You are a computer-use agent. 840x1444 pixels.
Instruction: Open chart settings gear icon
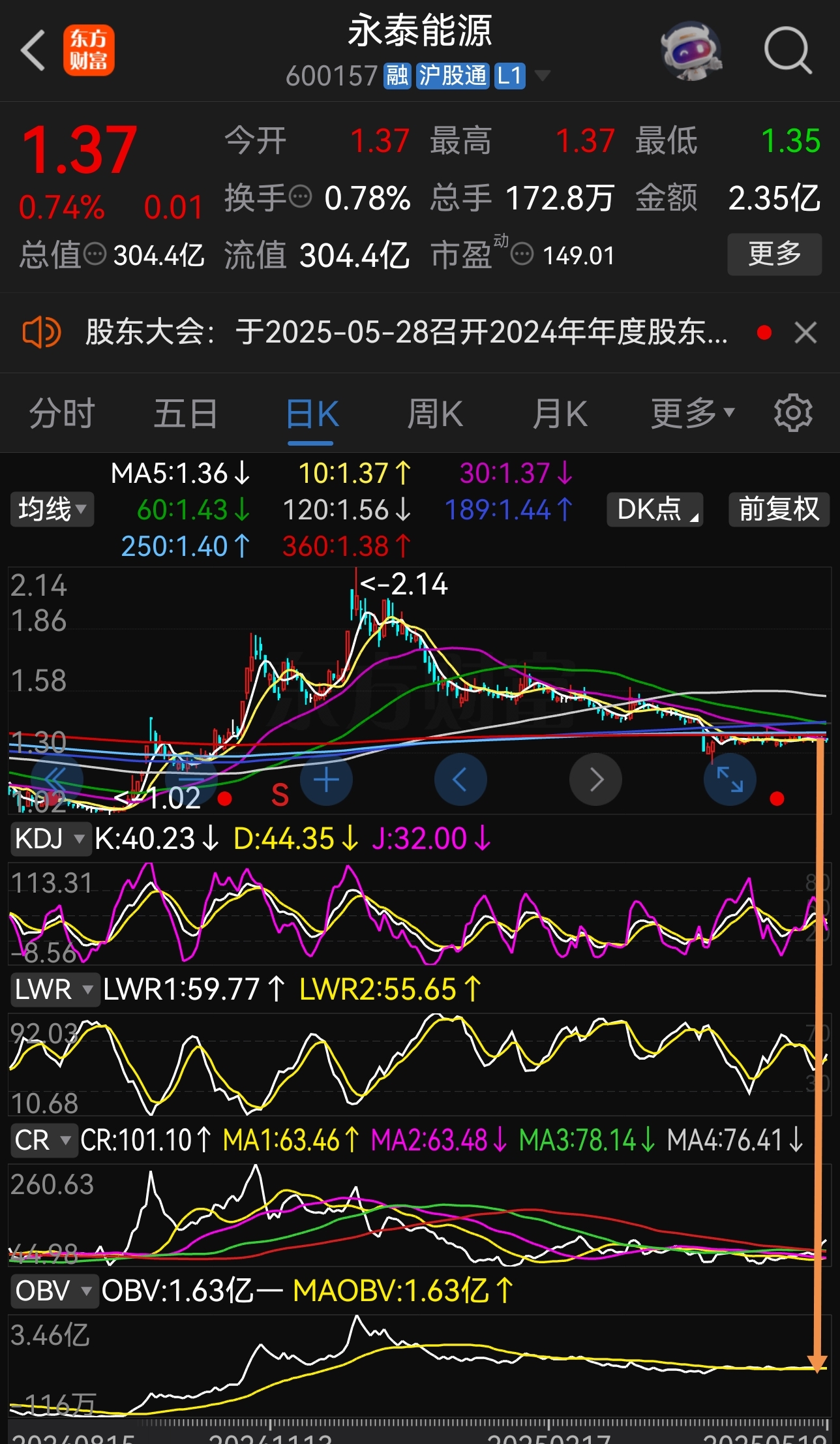792,412
